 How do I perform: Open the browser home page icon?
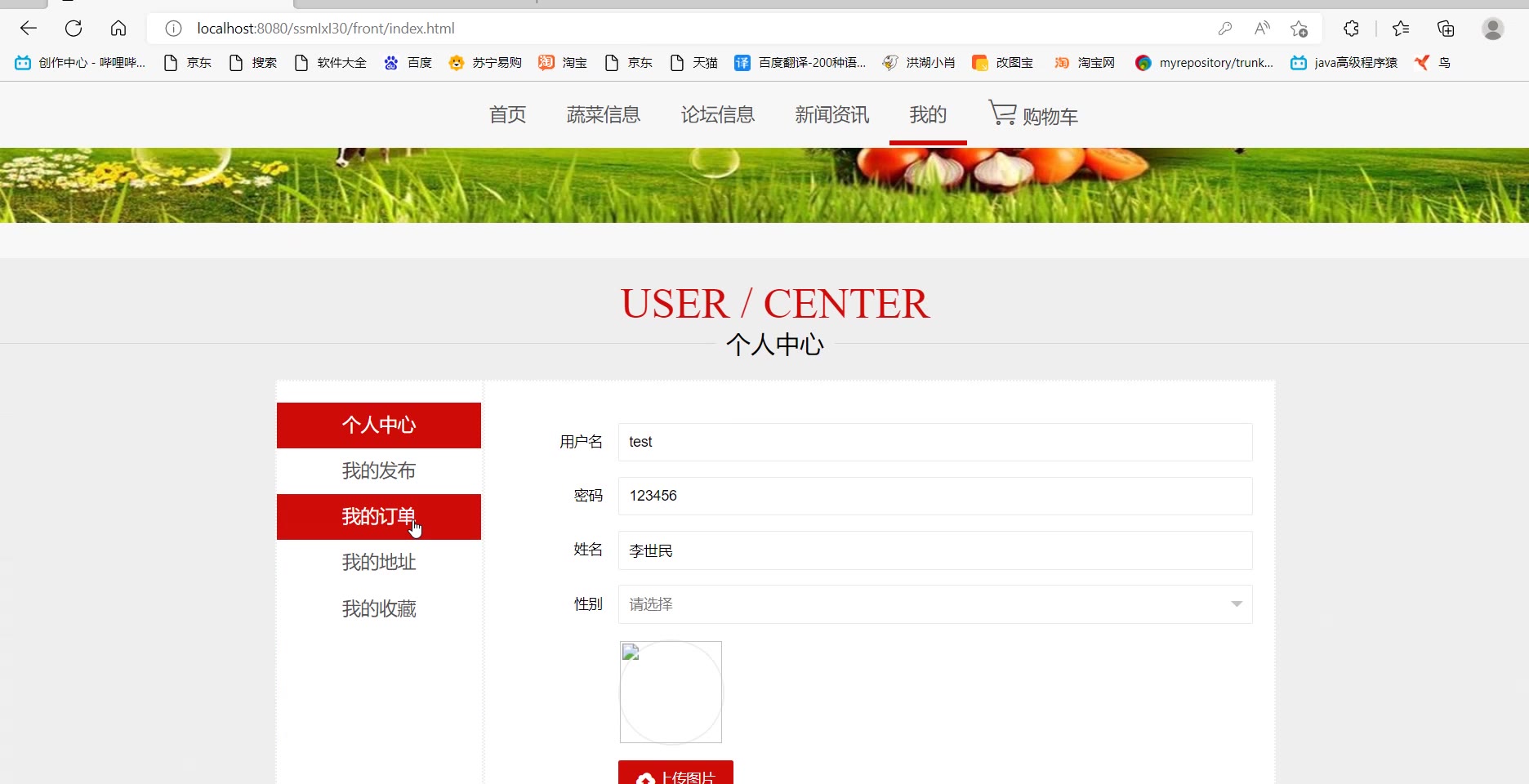coord(118,29)
